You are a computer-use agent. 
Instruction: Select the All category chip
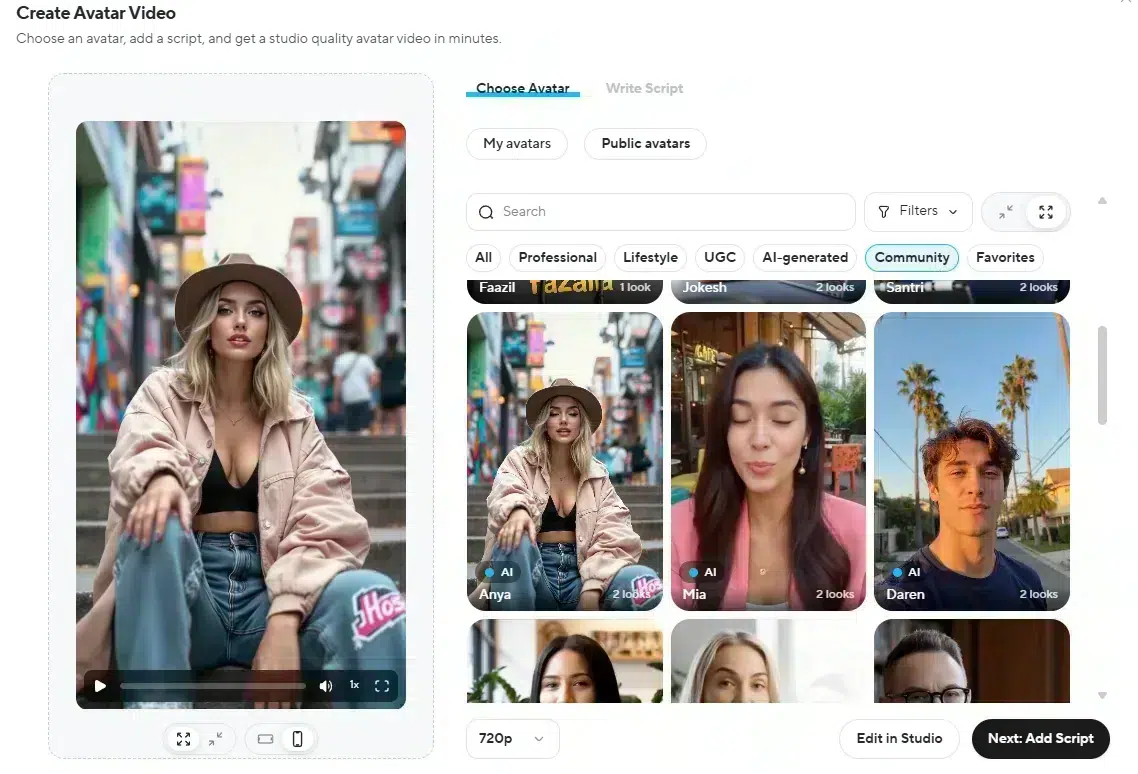483,258
